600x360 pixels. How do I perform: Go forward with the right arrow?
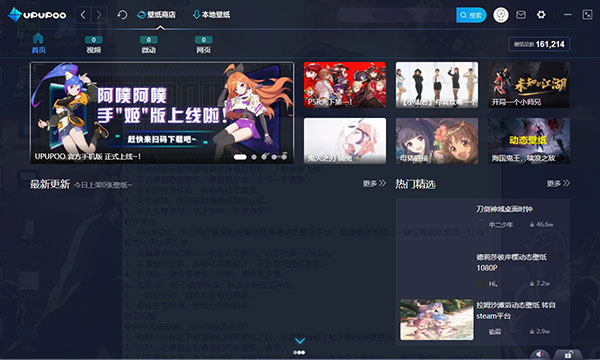pyautogui.click(x=99, y=15)
